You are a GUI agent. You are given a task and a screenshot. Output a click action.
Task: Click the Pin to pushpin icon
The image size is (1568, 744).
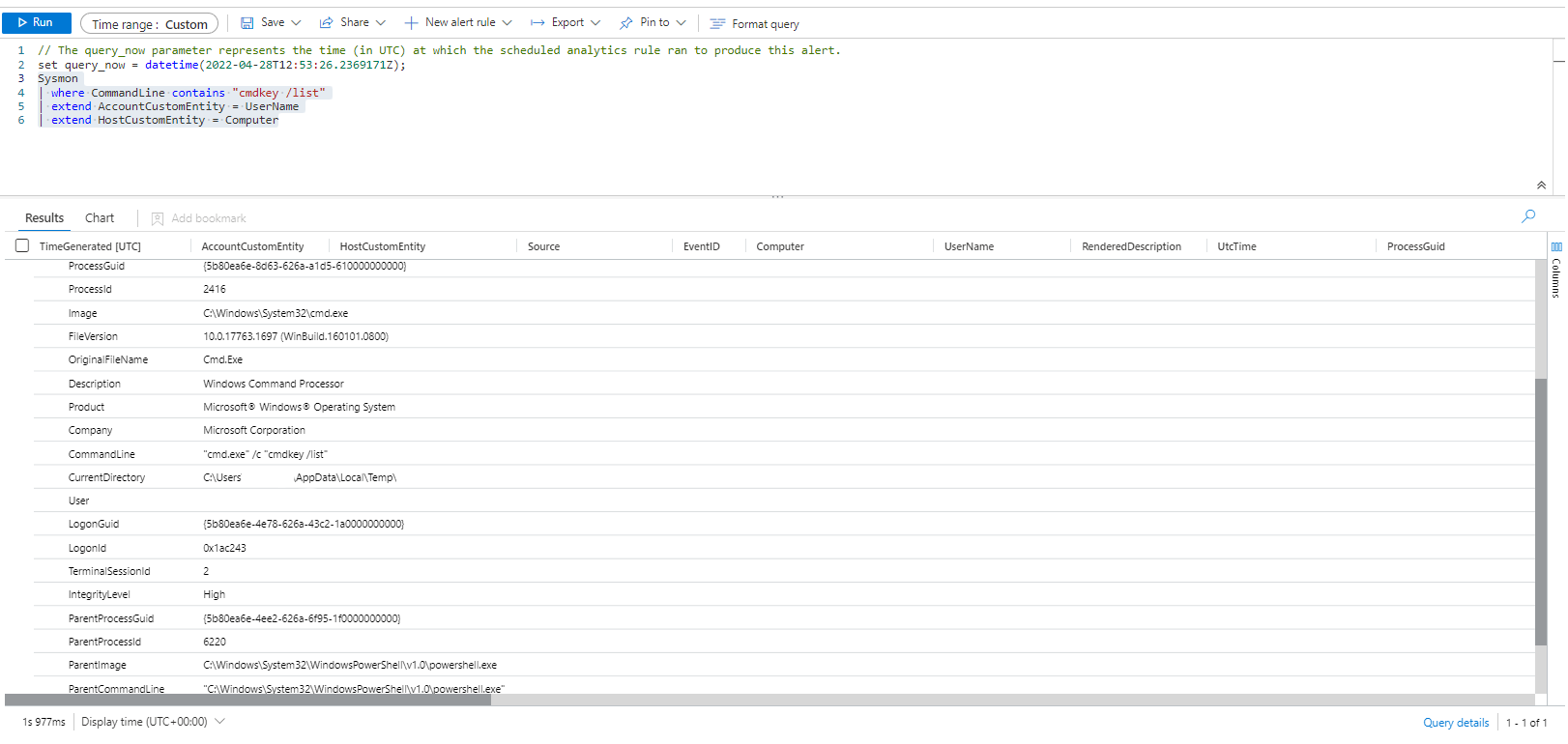click(626, 23)
